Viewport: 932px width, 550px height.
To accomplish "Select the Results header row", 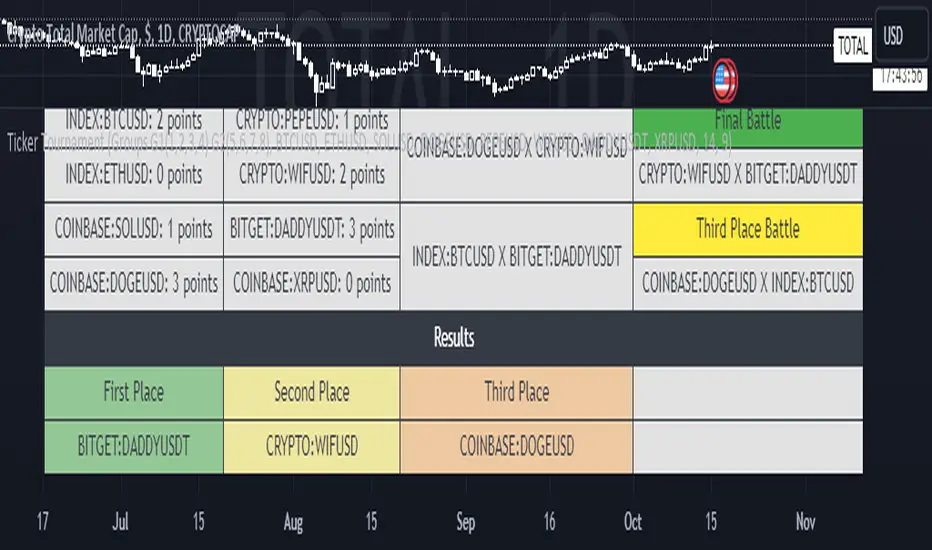I will pos(454,338).
